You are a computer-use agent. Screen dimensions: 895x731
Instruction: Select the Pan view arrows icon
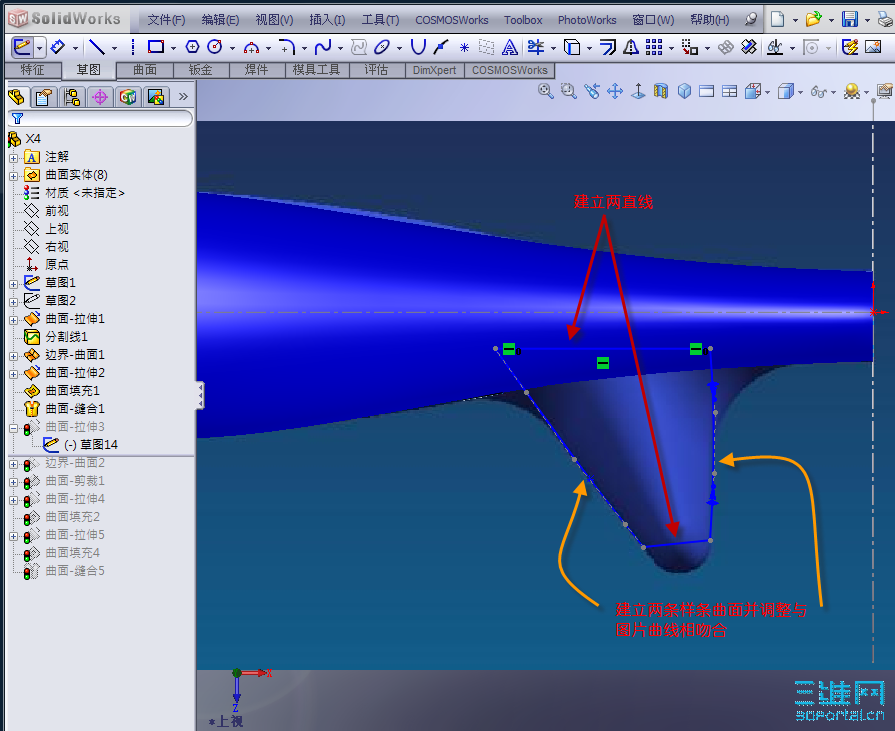[615, 91]
